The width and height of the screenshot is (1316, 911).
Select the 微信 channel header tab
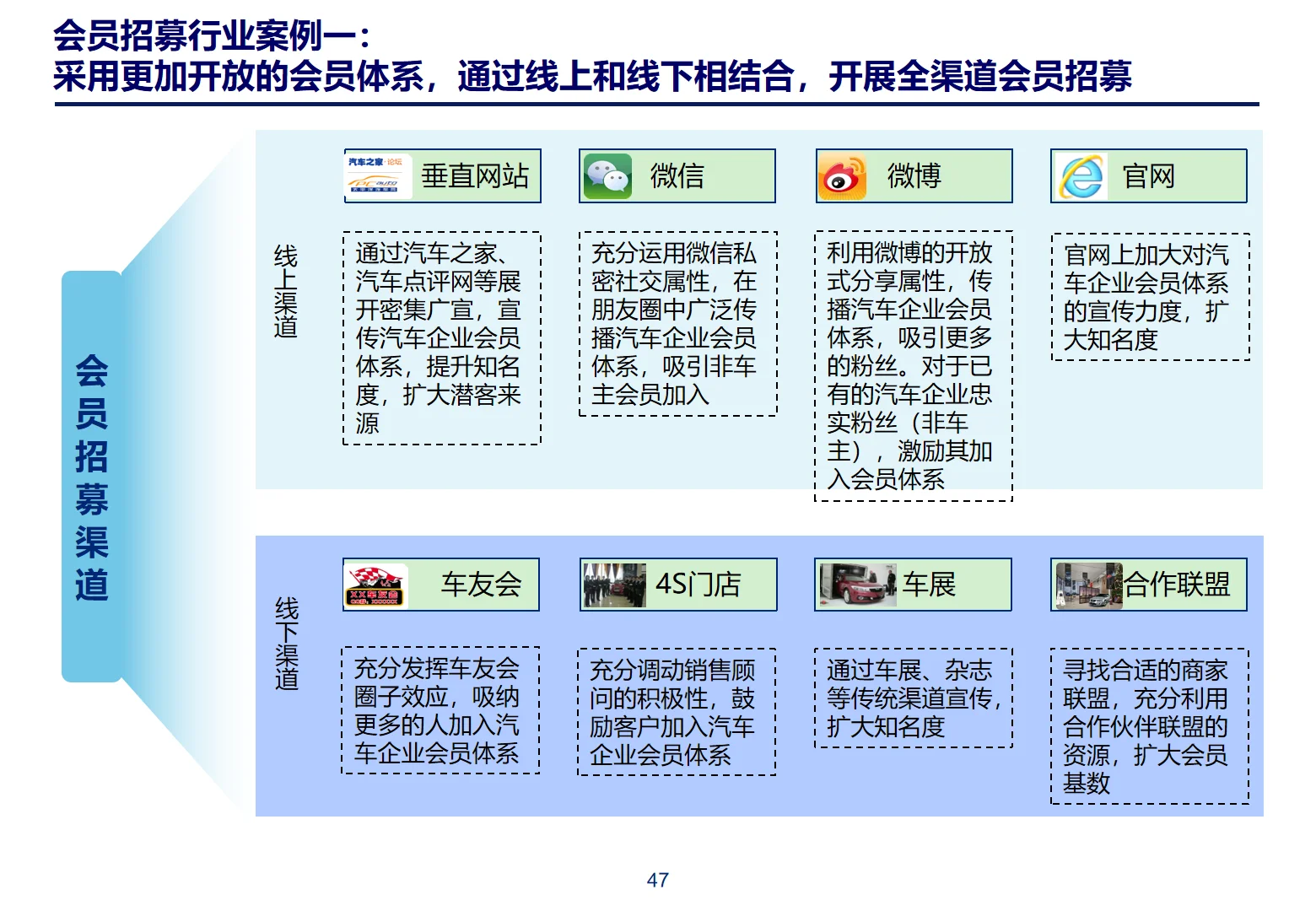pos(677,175)
